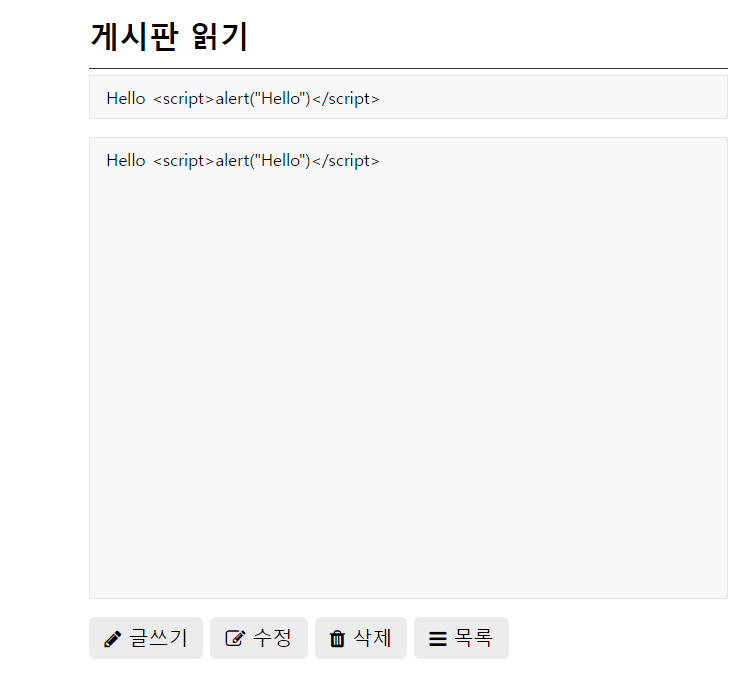746x685 pixels.
Task: Click the edit icon on 수정
Action: coord(235,638)
